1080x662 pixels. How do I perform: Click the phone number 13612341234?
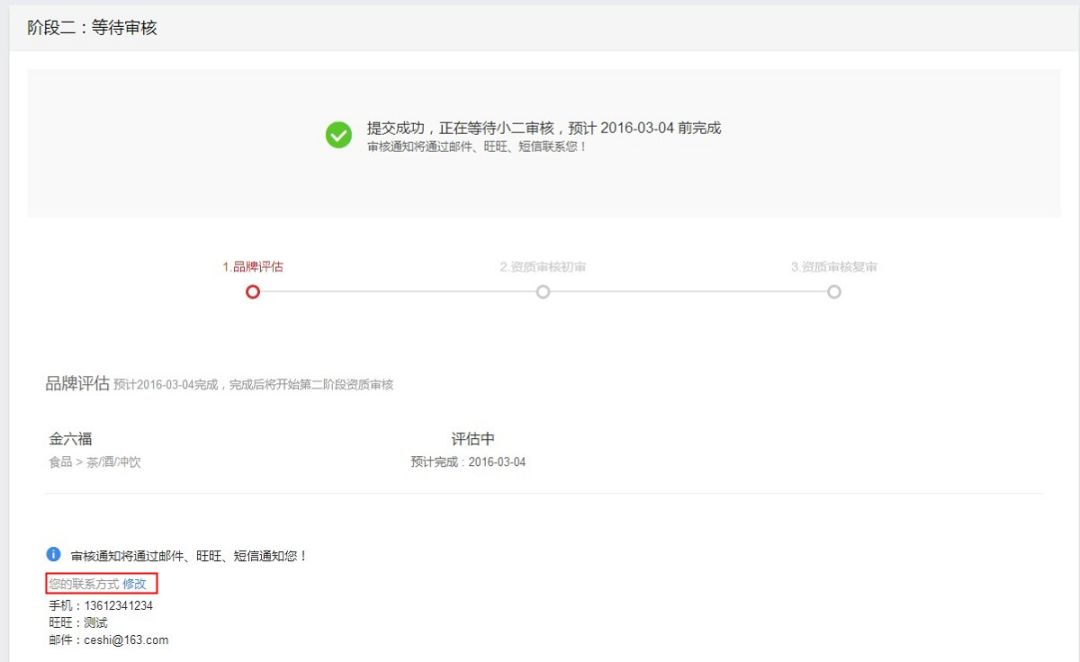(x=117, y=603)
